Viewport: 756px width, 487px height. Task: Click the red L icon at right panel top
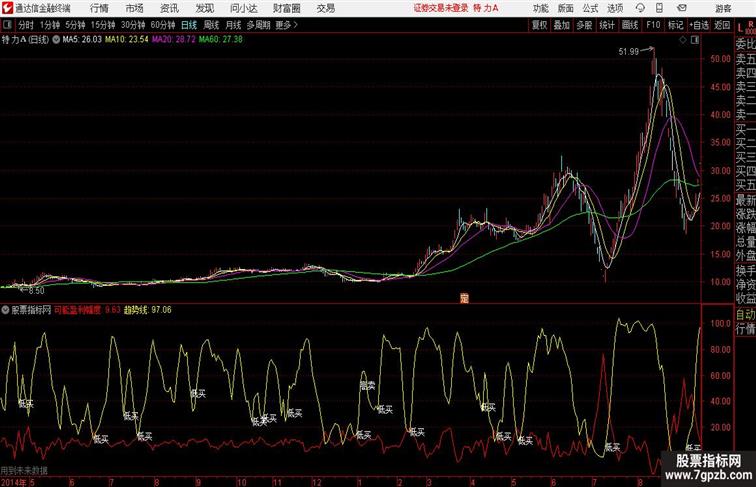coord(740,28)
